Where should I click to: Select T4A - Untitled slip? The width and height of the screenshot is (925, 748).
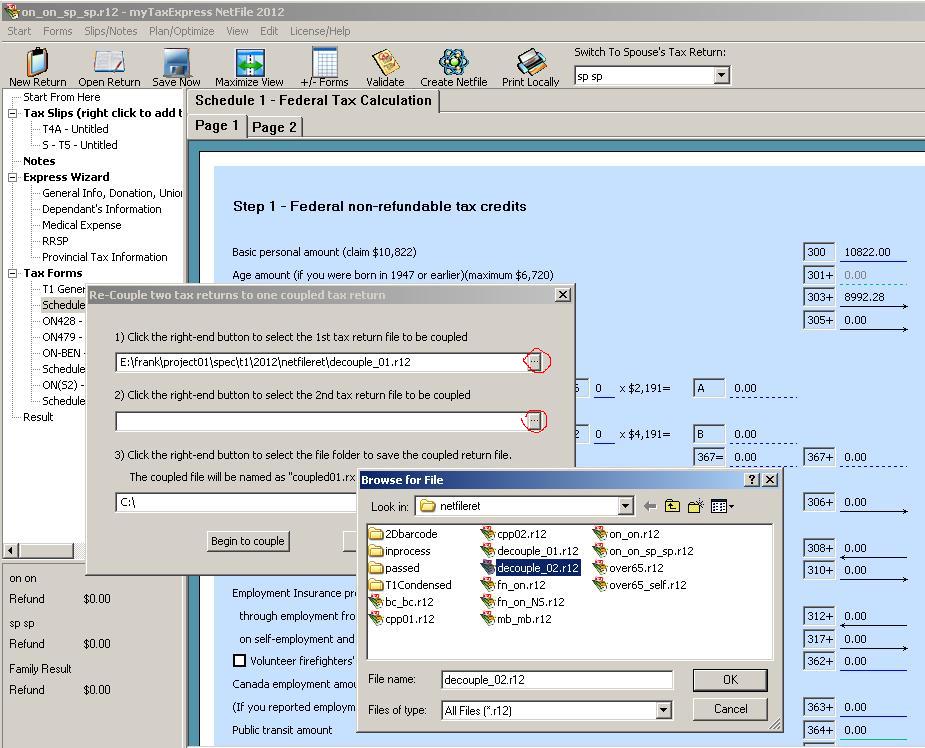(75, 129)
